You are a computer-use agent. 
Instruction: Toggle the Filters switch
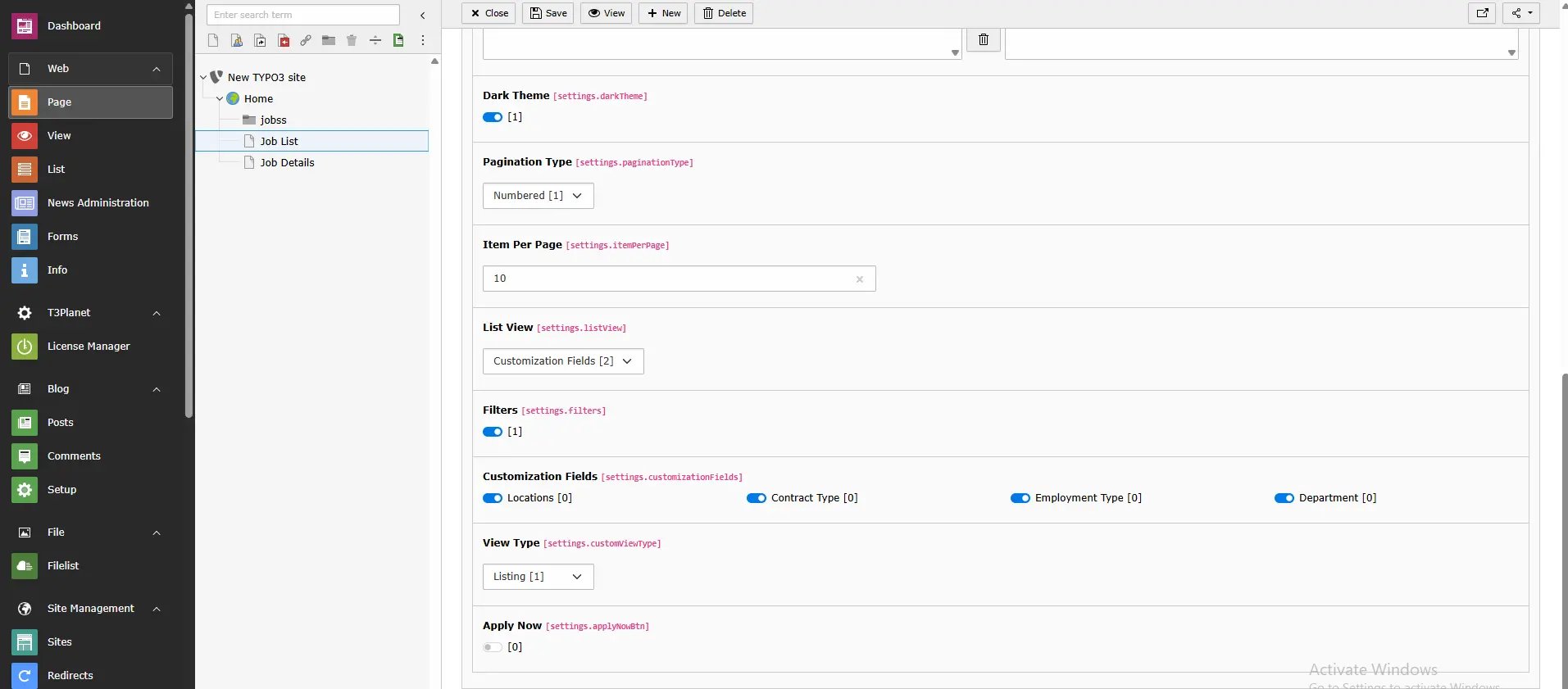click(x=493, y=432)
